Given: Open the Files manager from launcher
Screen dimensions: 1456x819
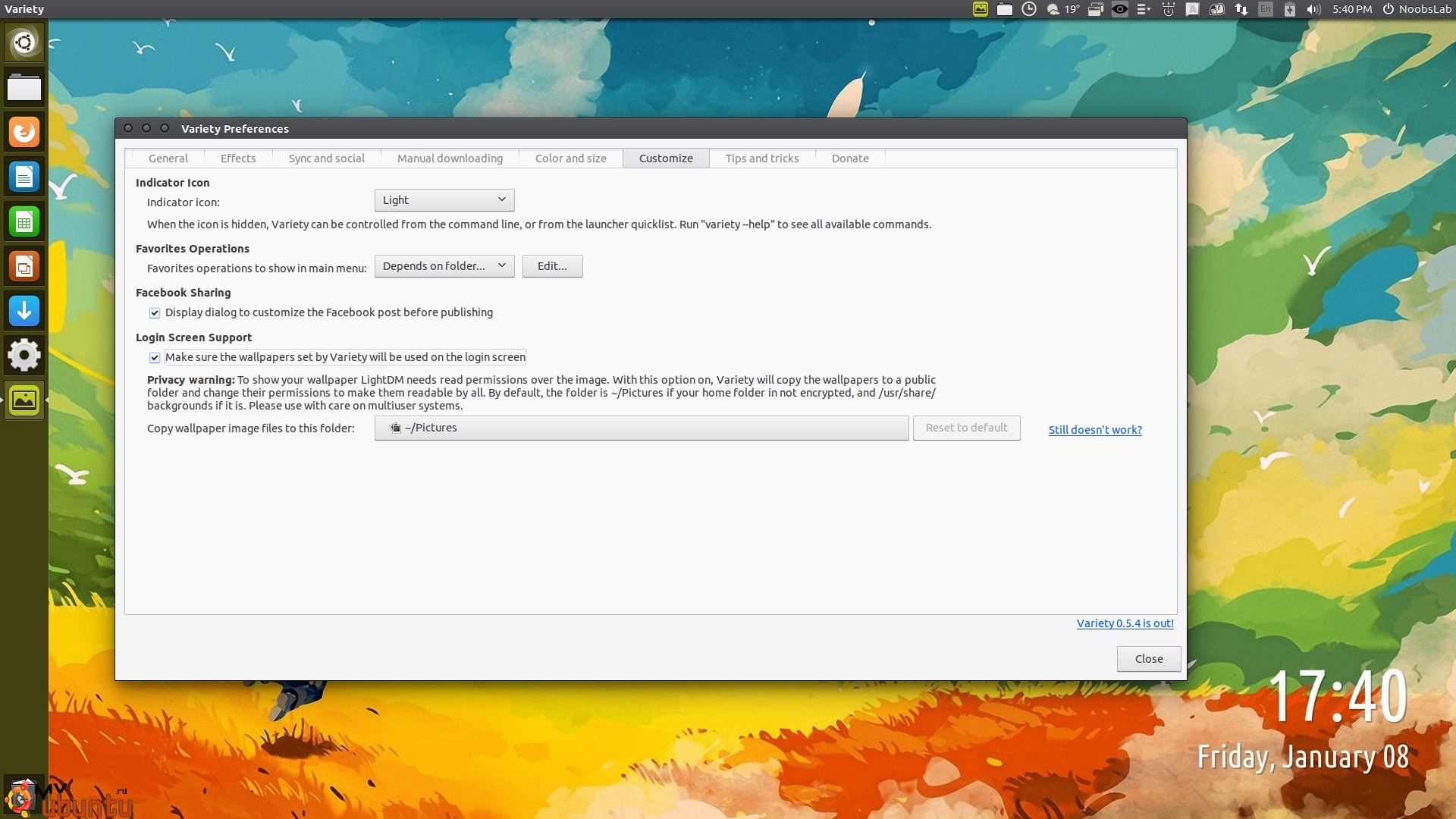Looking at the screenshot, I should [24, 87].
